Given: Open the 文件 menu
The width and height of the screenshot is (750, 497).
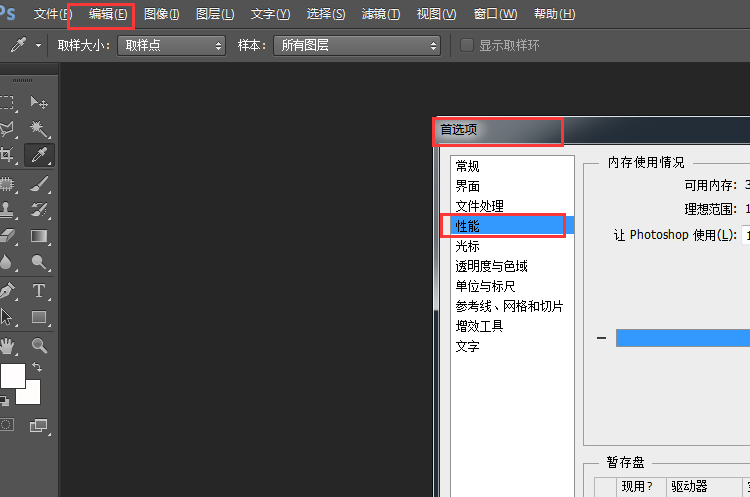Looking at the screenshot, I should tap(53, 14).
